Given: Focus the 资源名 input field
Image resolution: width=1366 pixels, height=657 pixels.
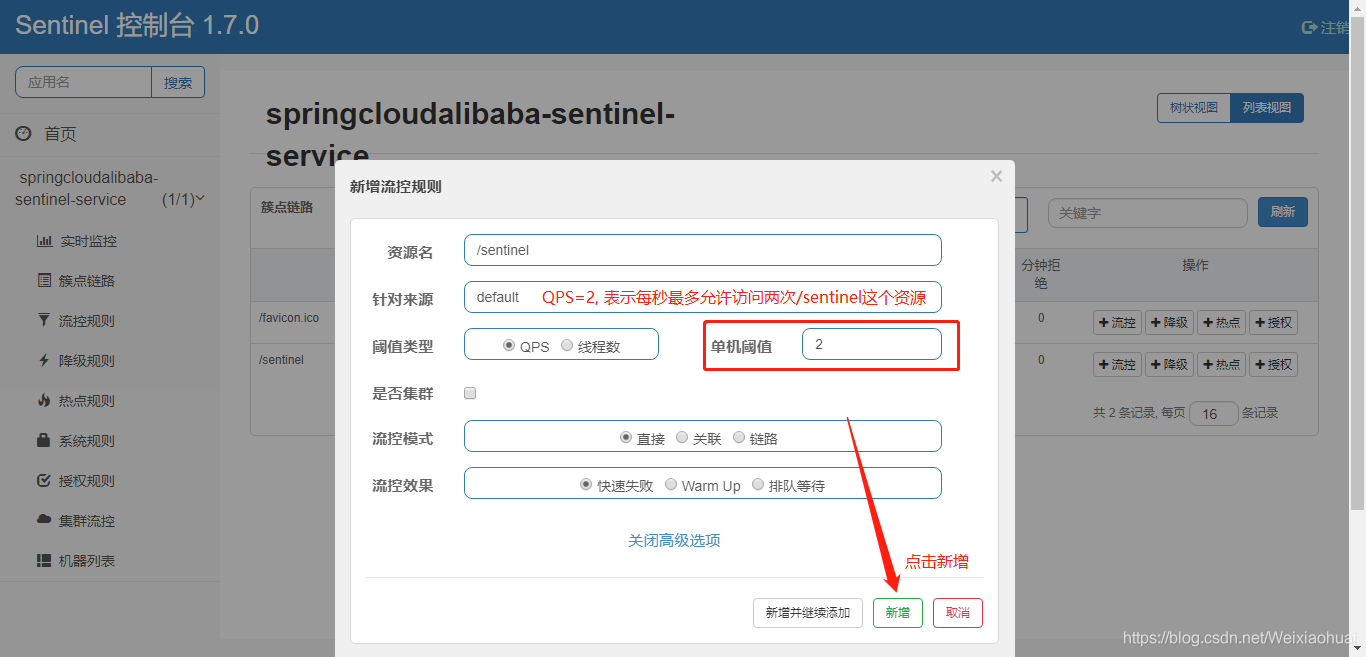Looking at the screenshot, I should pos(703,250).
